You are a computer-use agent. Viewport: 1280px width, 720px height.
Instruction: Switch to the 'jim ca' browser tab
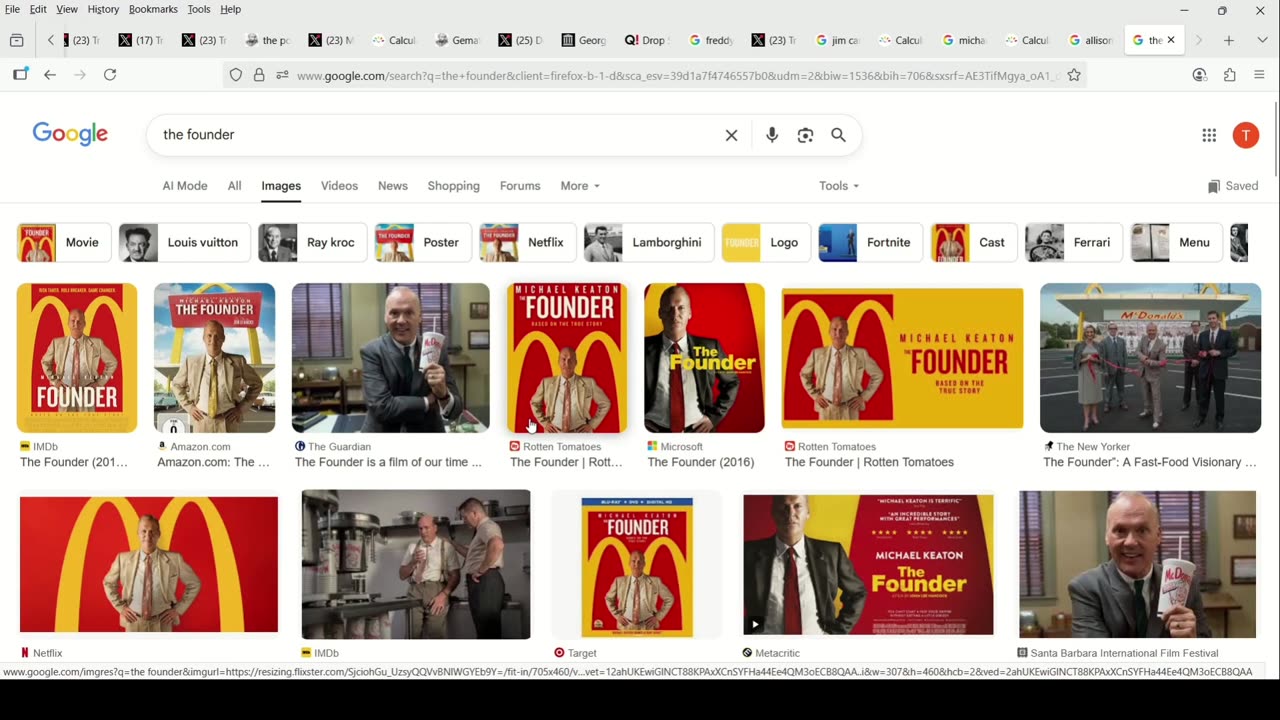point(838,40)
